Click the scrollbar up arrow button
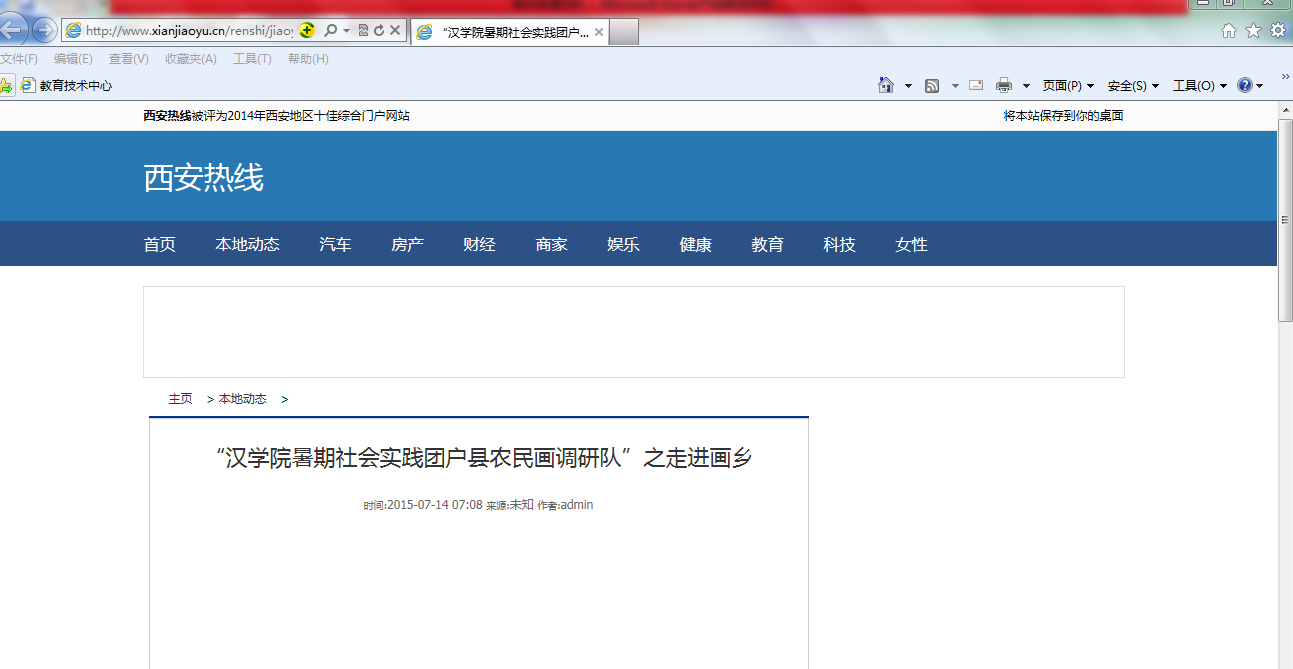Viewport: 1293px width, 669px height. pos(1285,110)
